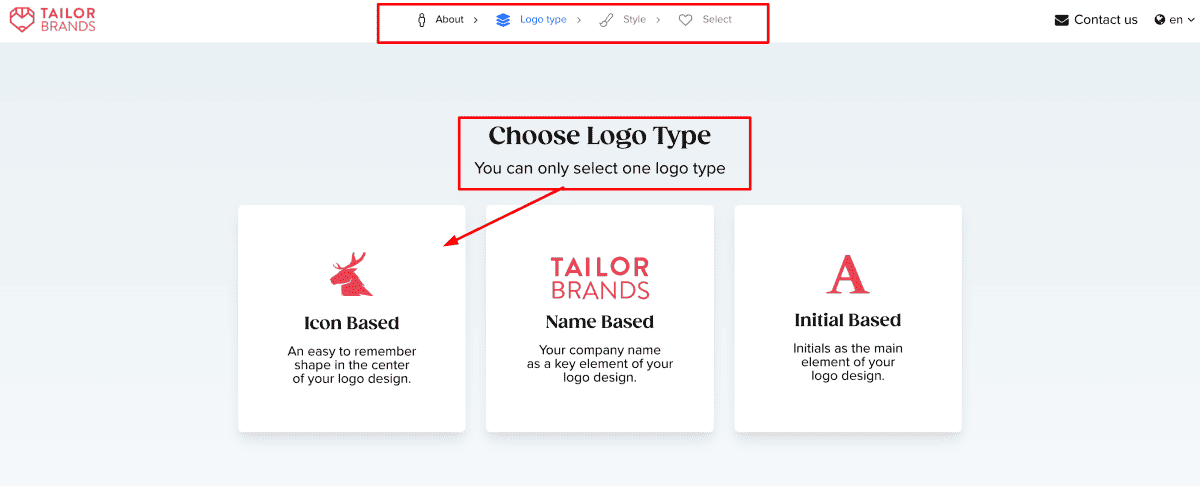The height and width of the screenshot is (486, 1200).
Task: Click the Select heart icon
Action: click(x=685, y=20)
